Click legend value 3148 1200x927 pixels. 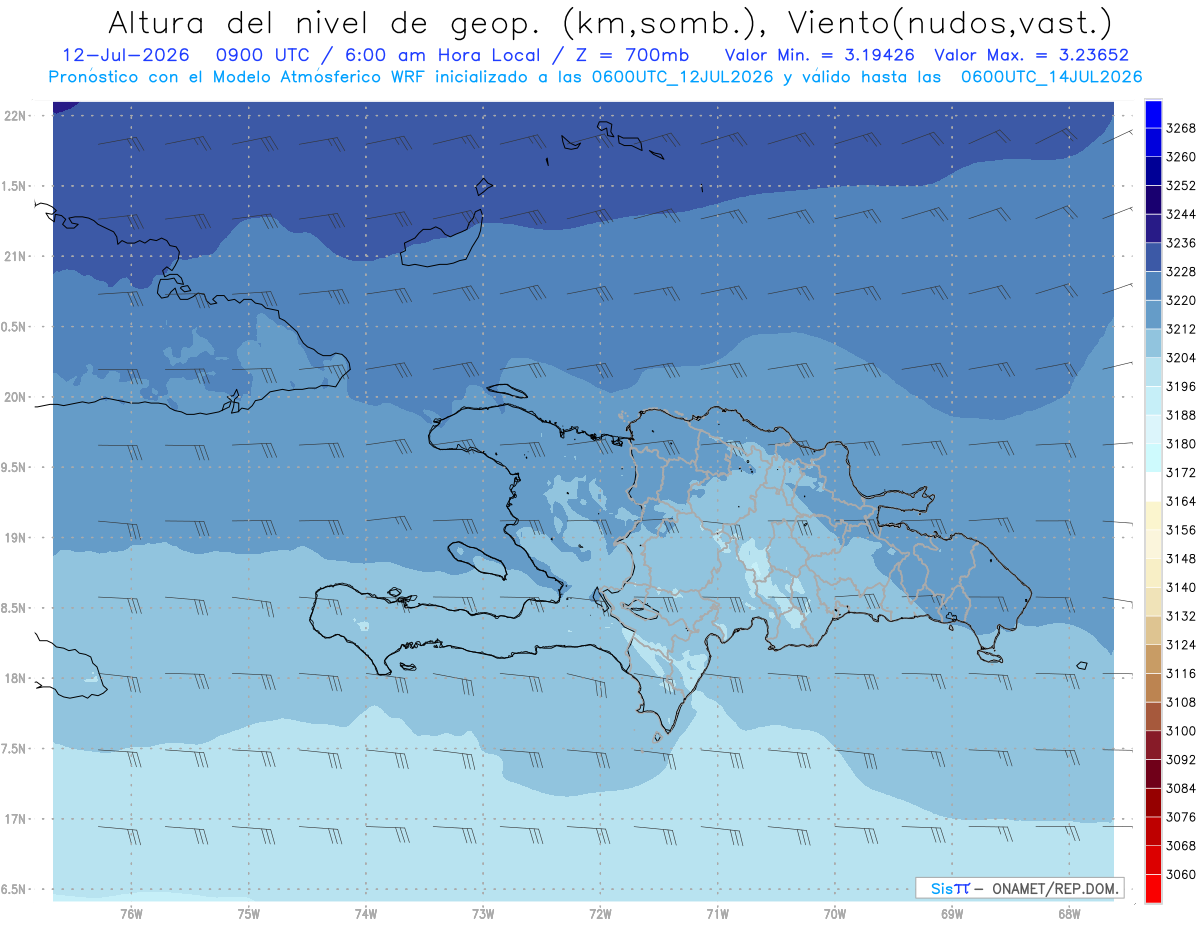click(1181, 559)
